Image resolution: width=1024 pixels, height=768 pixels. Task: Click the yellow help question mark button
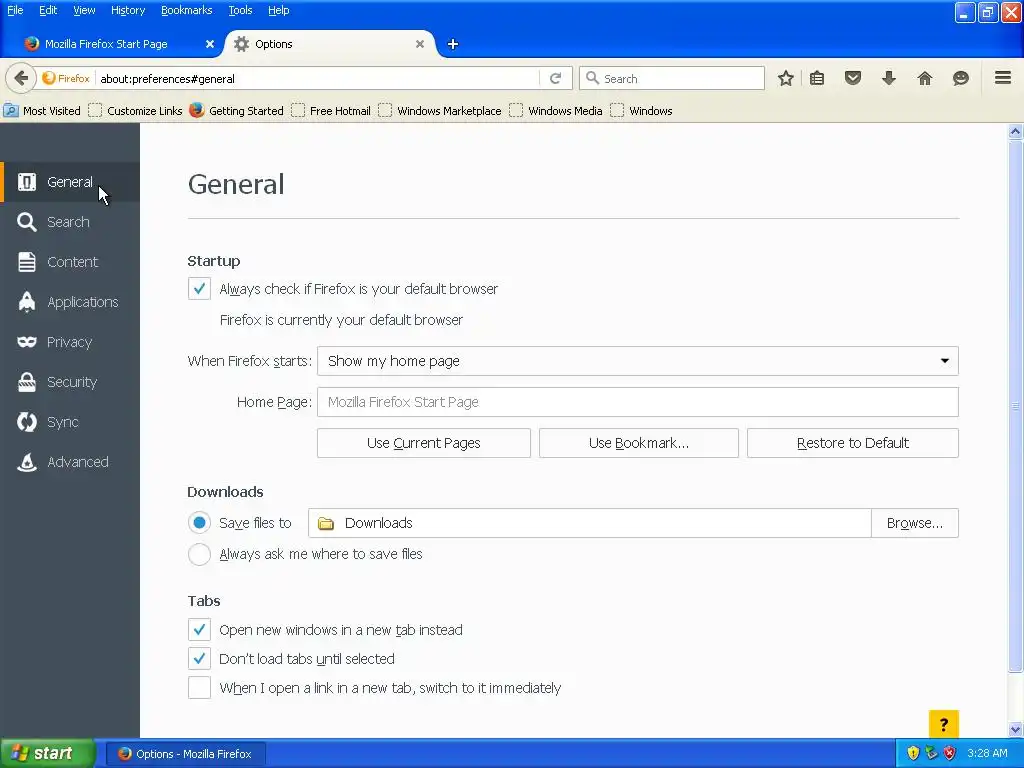pos(944,724)
